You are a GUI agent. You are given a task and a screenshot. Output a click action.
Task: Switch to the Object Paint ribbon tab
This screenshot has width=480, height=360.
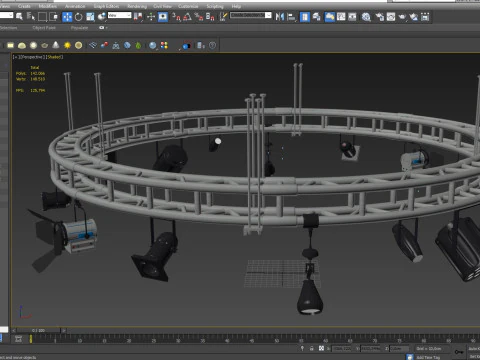44,28
